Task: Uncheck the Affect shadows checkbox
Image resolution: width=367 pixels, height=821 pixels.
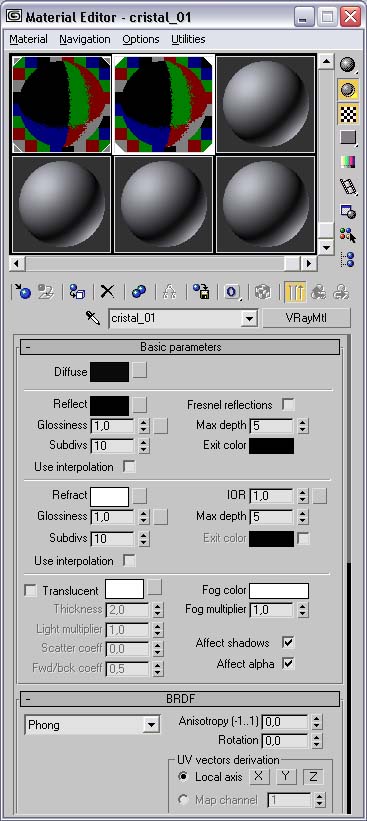Action: [287, 642]
